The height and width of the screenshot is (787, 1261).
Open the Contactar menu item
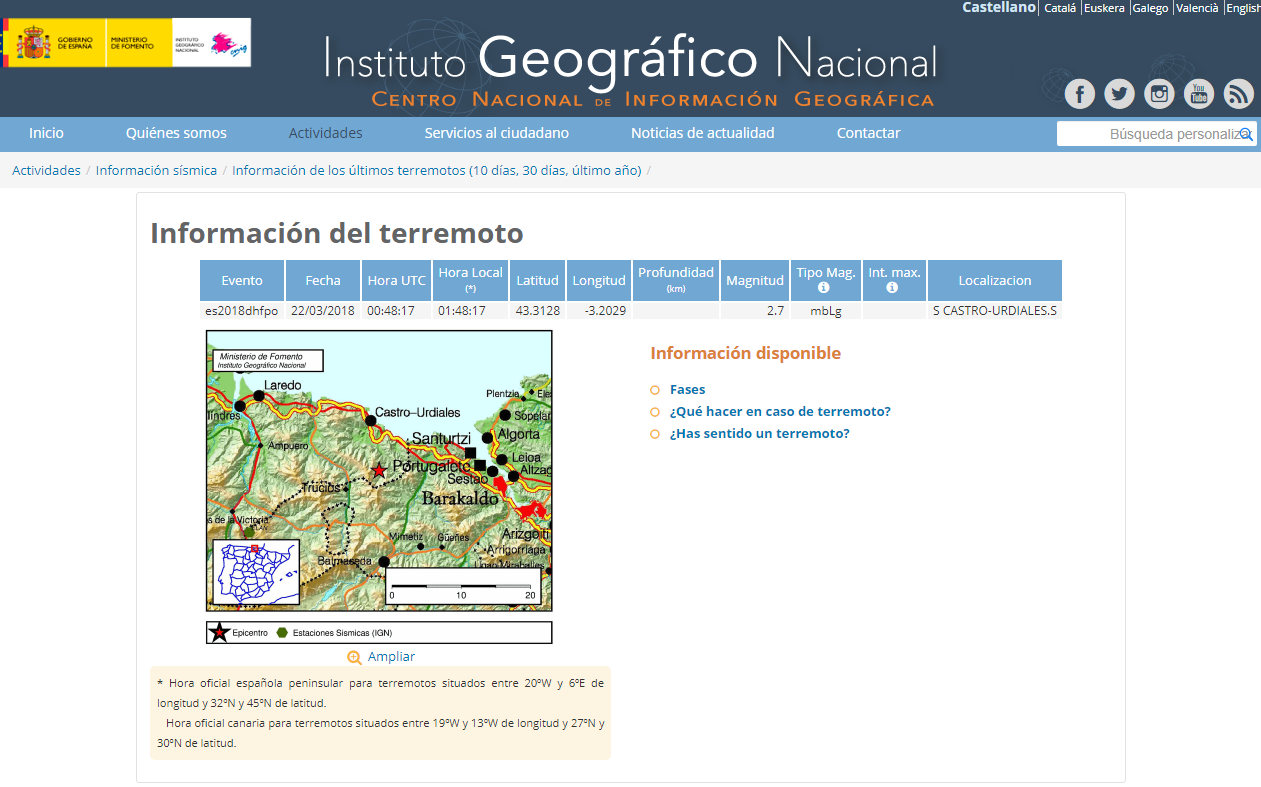[869, 133]
